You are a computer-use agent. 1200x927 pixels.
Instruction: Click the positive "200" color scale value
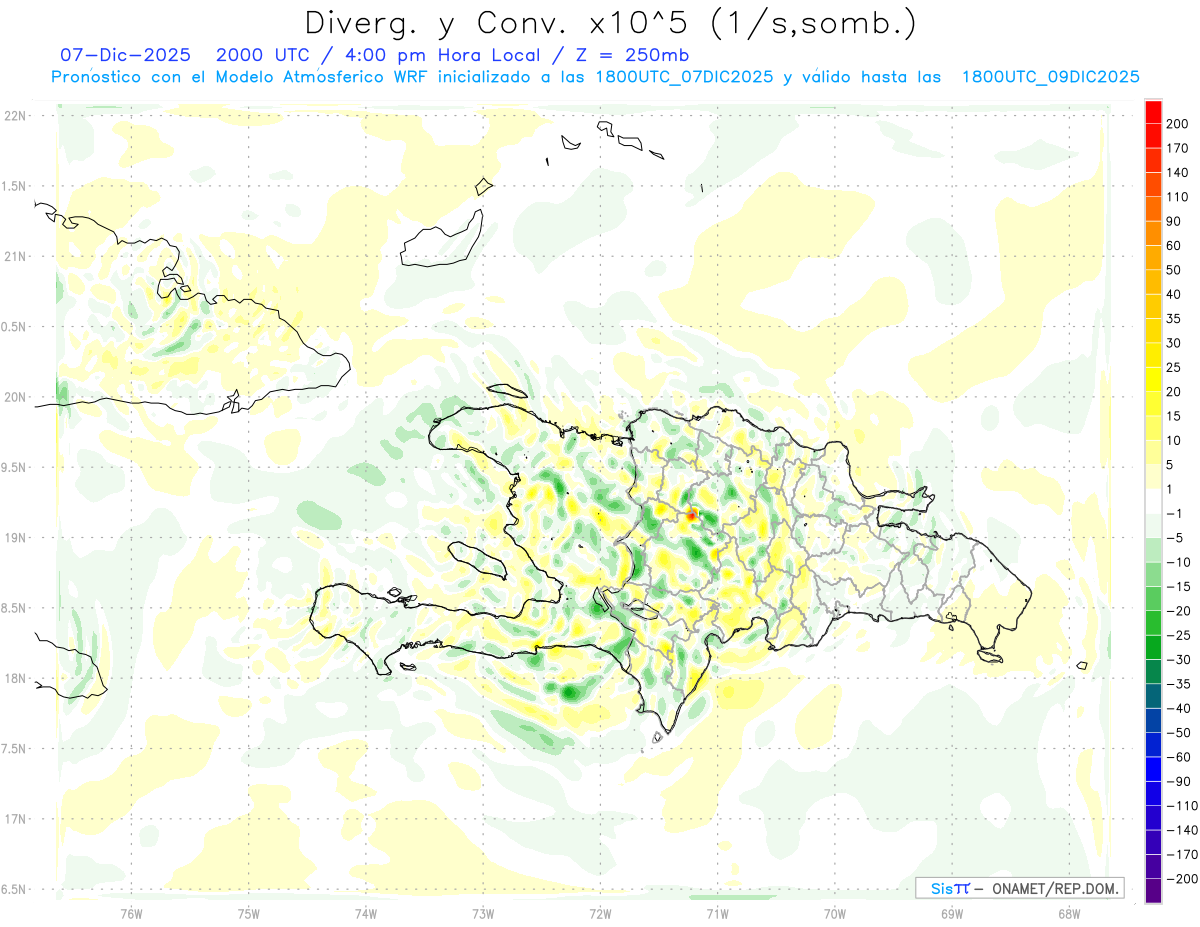point(1179,124)
